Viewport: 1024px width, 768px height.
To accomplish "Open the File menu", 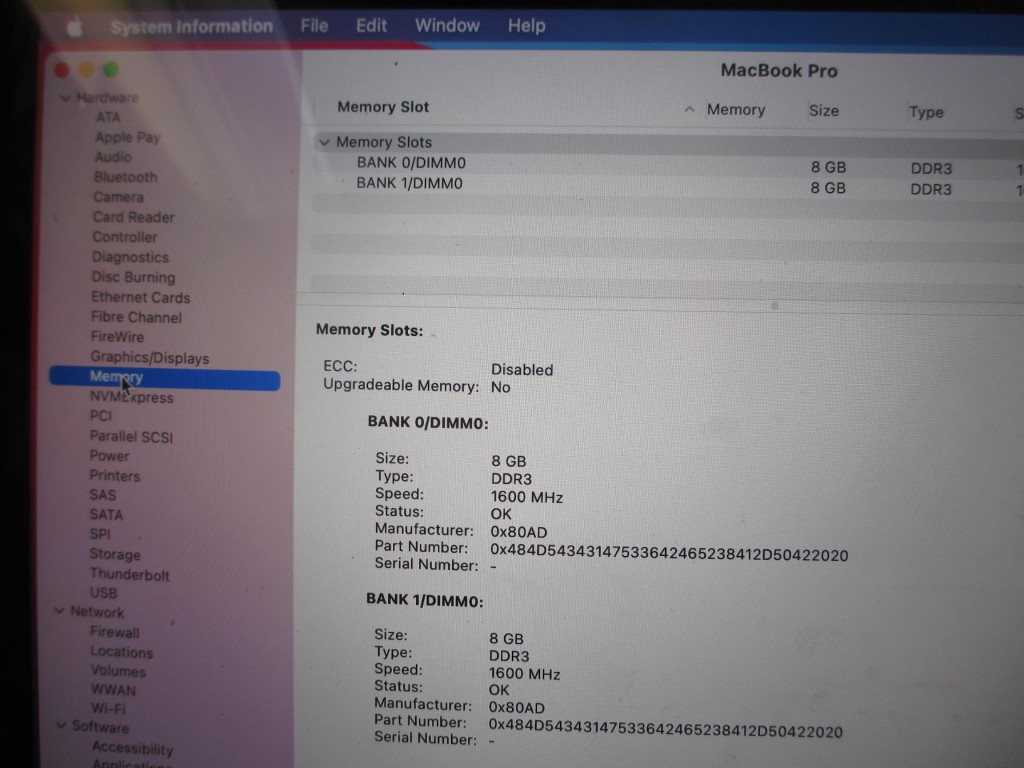I will tap(314, 26).
